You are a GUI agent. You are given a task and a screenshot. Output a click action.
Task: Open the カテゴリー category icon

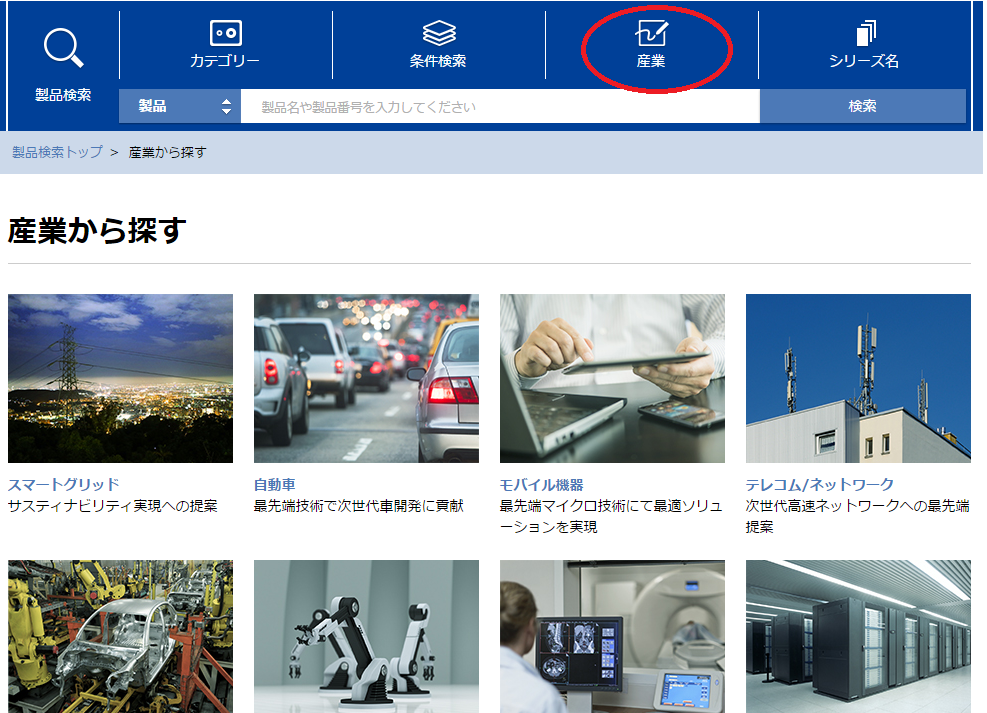(x=225, y=34)
